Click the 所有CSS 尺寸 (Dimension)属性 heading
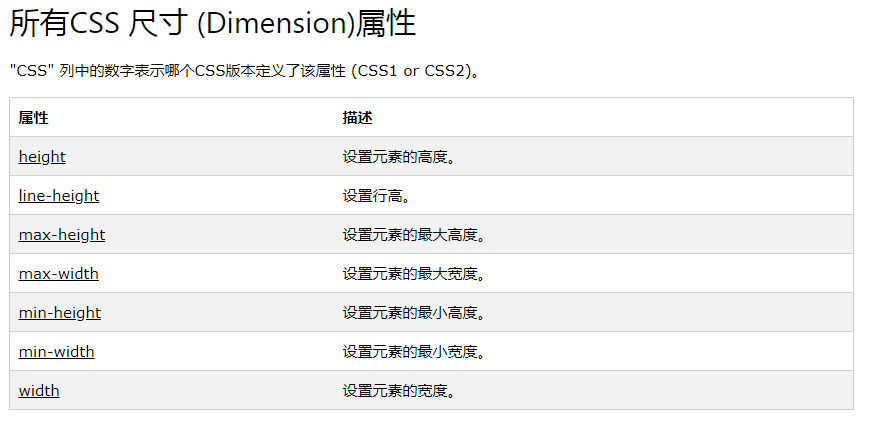 pos(212,24)
